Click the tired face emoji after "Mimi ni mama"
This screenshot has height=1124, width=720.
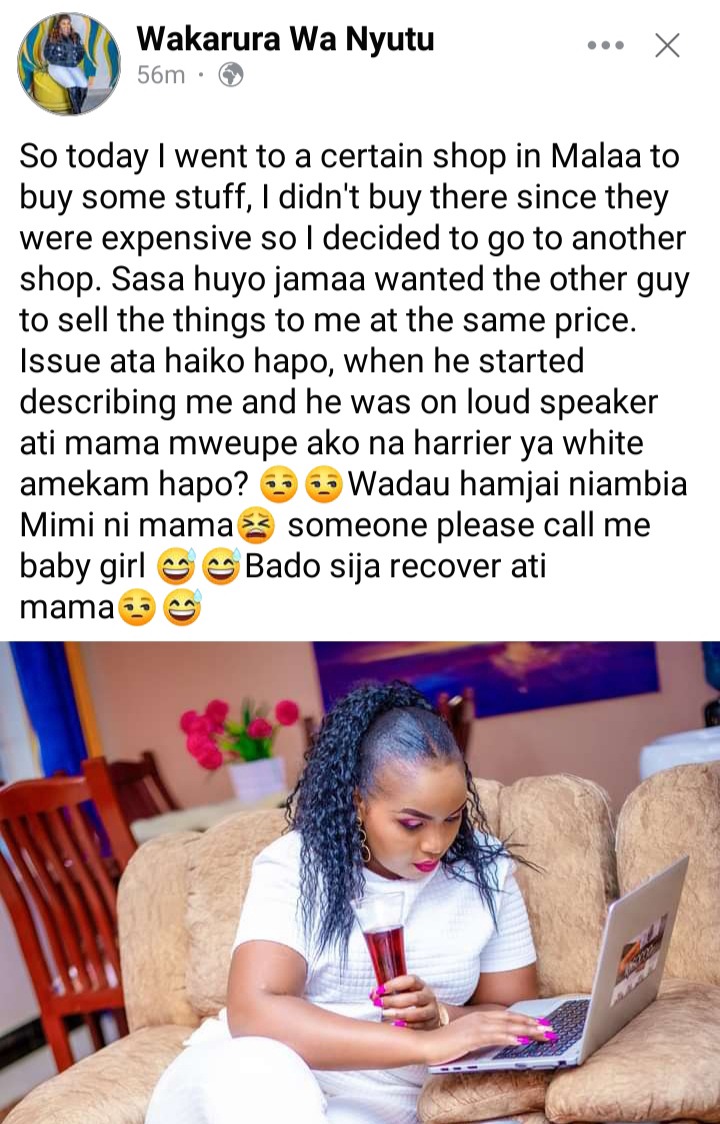pos(256,528)
